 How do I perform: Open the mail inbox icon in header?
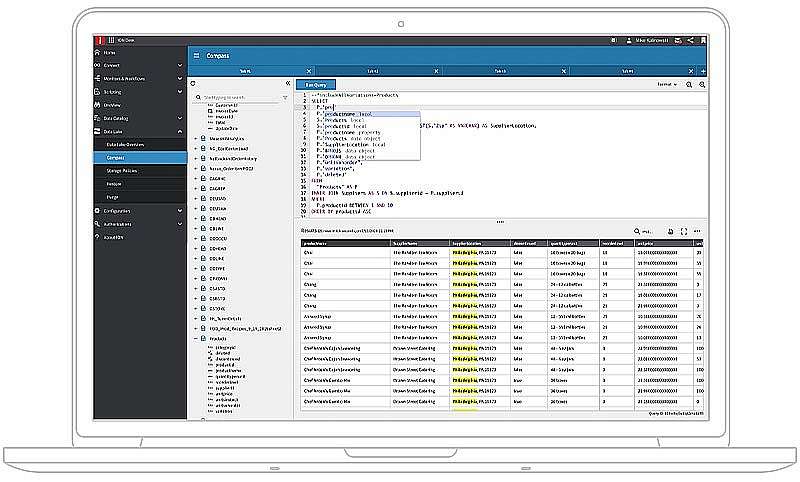pos(678,40)
